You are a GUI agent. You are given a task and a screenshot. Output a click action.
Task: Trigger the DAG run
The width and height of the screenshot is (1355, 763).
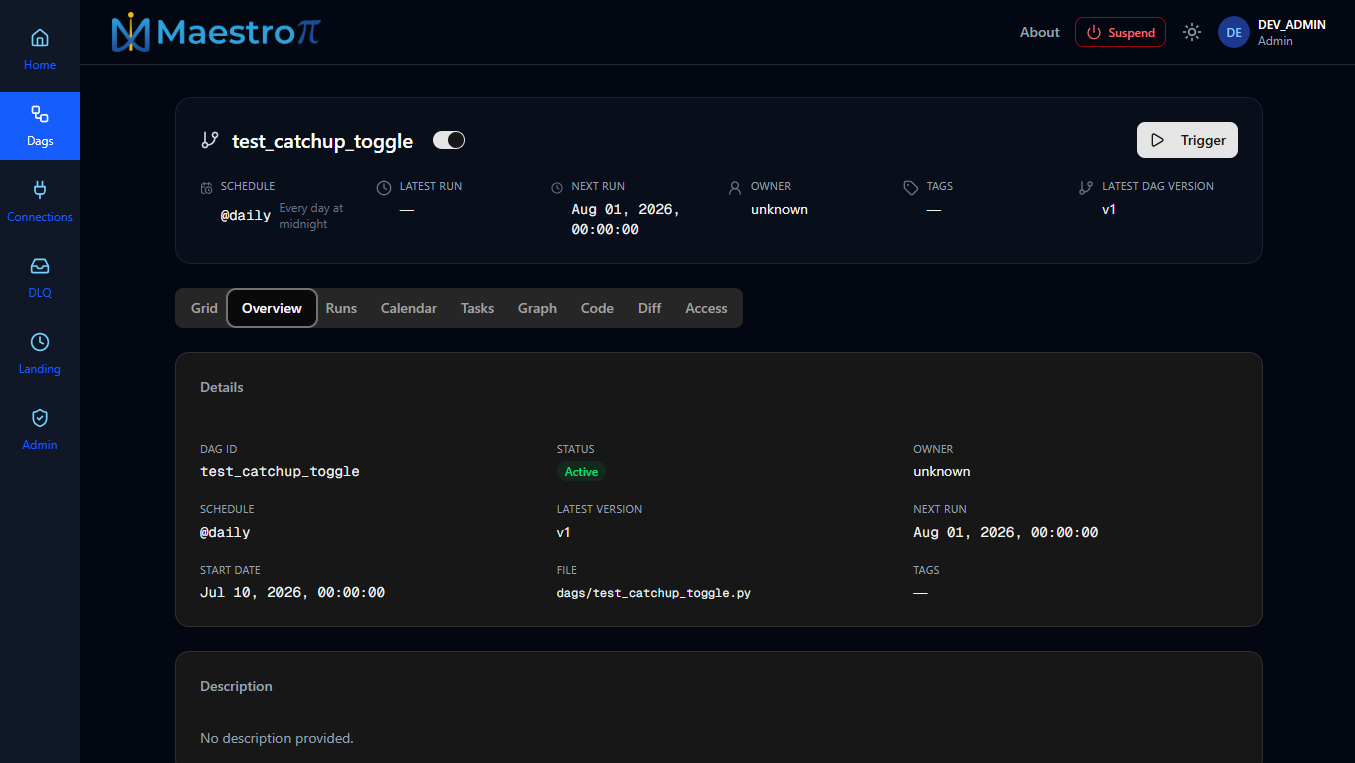coord(1187,140)
